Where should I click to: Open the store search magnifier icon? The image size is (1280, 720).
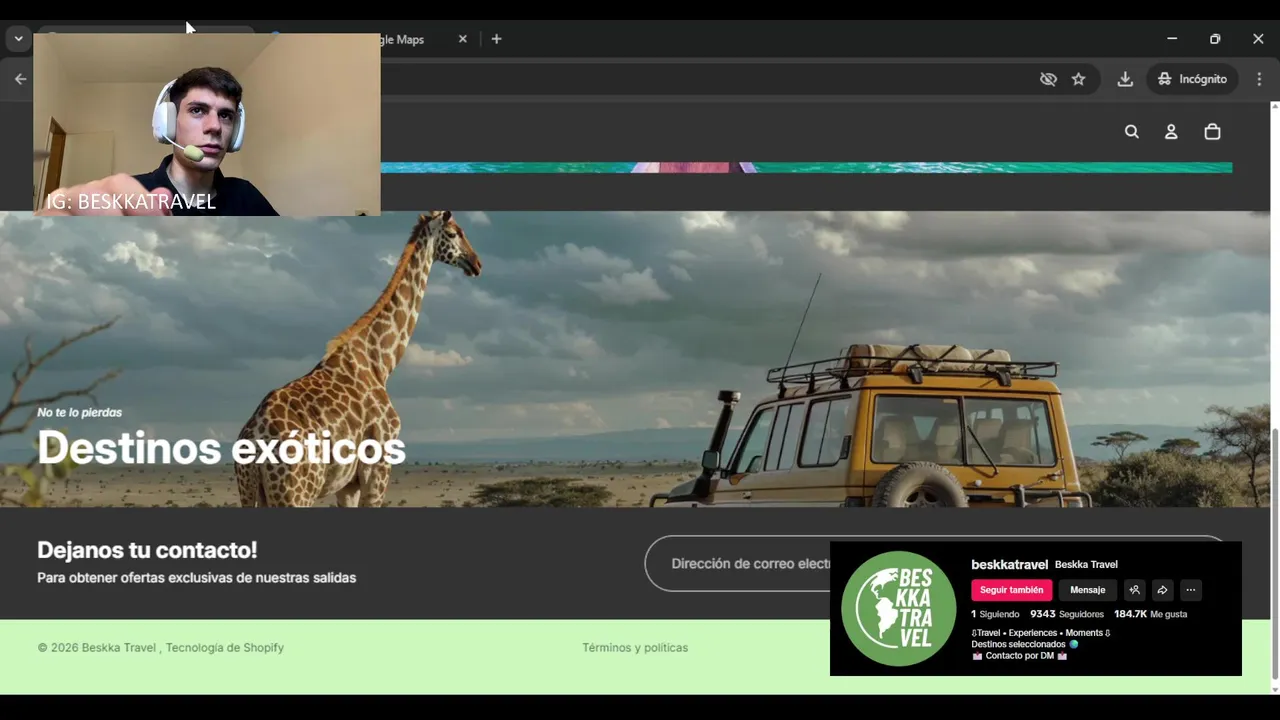pyautogui.click(x=1132, y=132)
